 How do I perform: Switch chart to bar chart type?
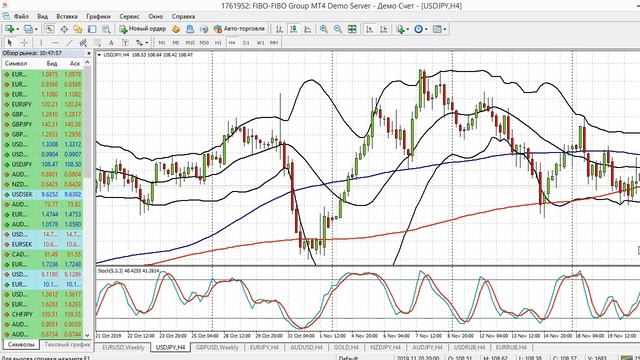coord(279,29)
